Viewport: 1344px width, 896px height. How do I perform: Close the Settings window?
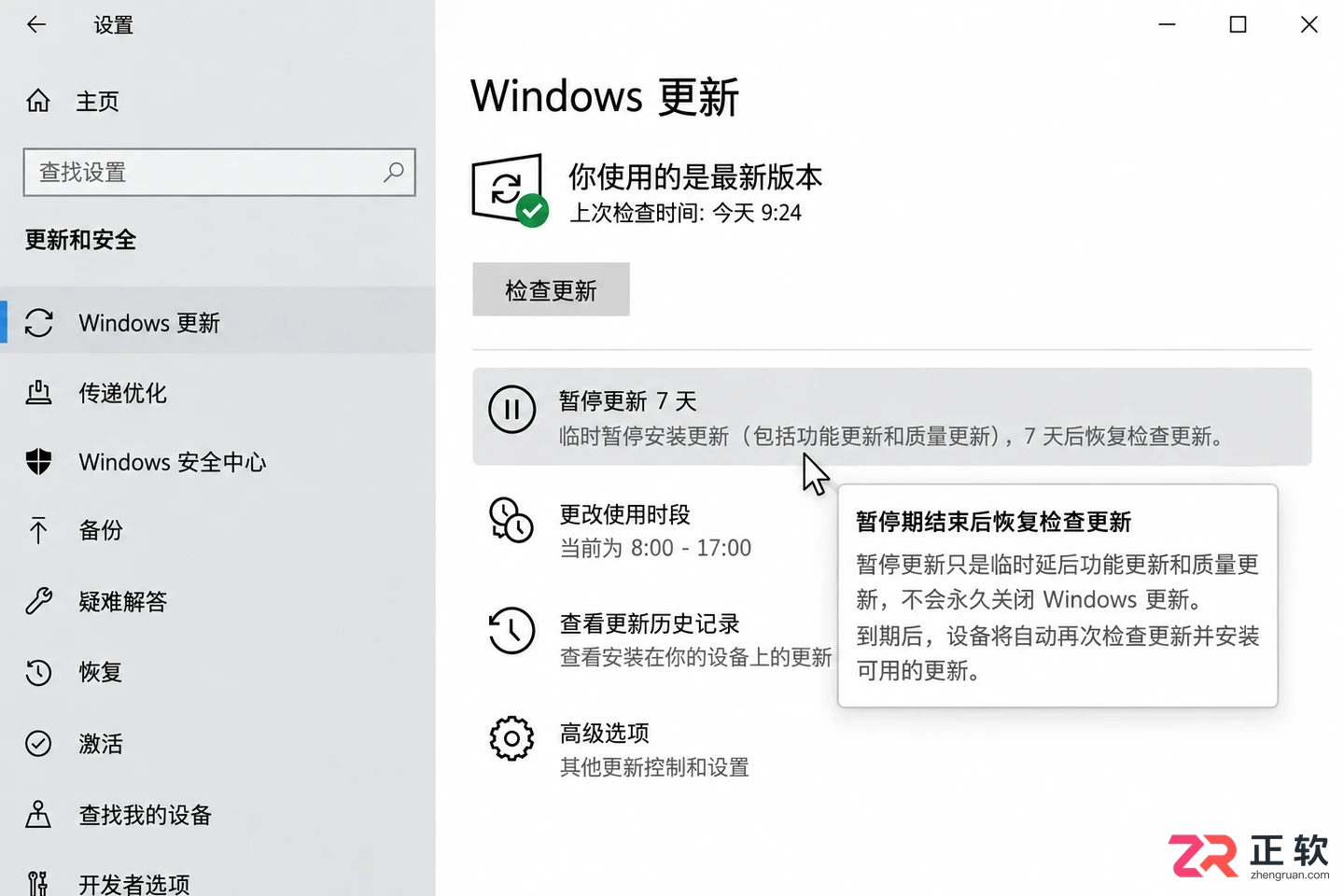(1309, 24)
